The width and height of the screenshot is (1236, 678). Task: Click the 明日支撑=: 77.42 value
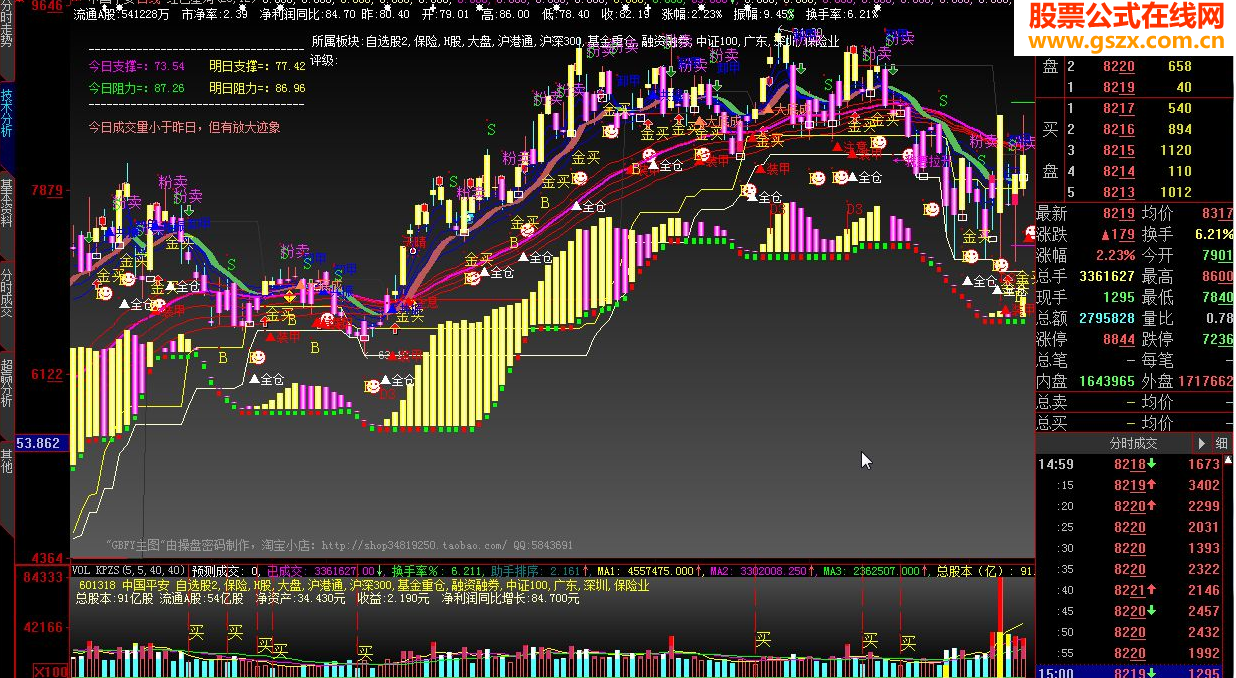[257, 67]
